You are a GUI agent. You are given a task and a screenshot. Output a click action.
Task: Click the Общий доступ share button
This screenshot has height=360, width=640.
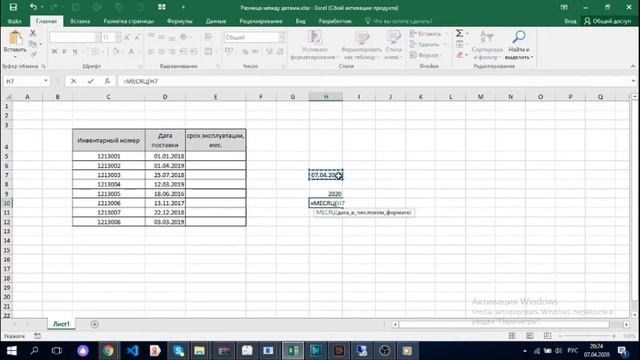click(608, 21)
